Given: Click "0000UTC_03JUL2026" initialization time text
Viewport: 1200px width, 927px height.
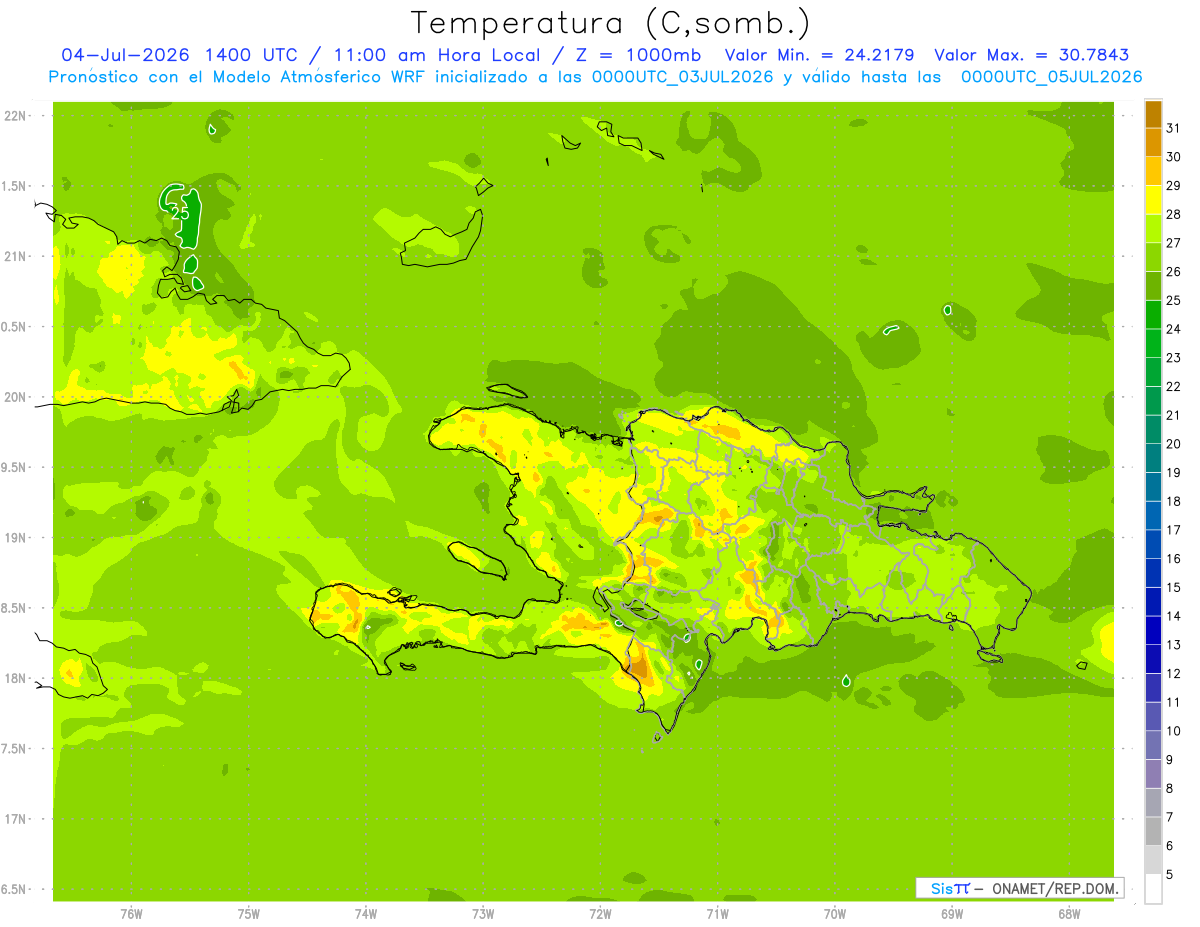Looking at the screenshot, I should (683, 77).
